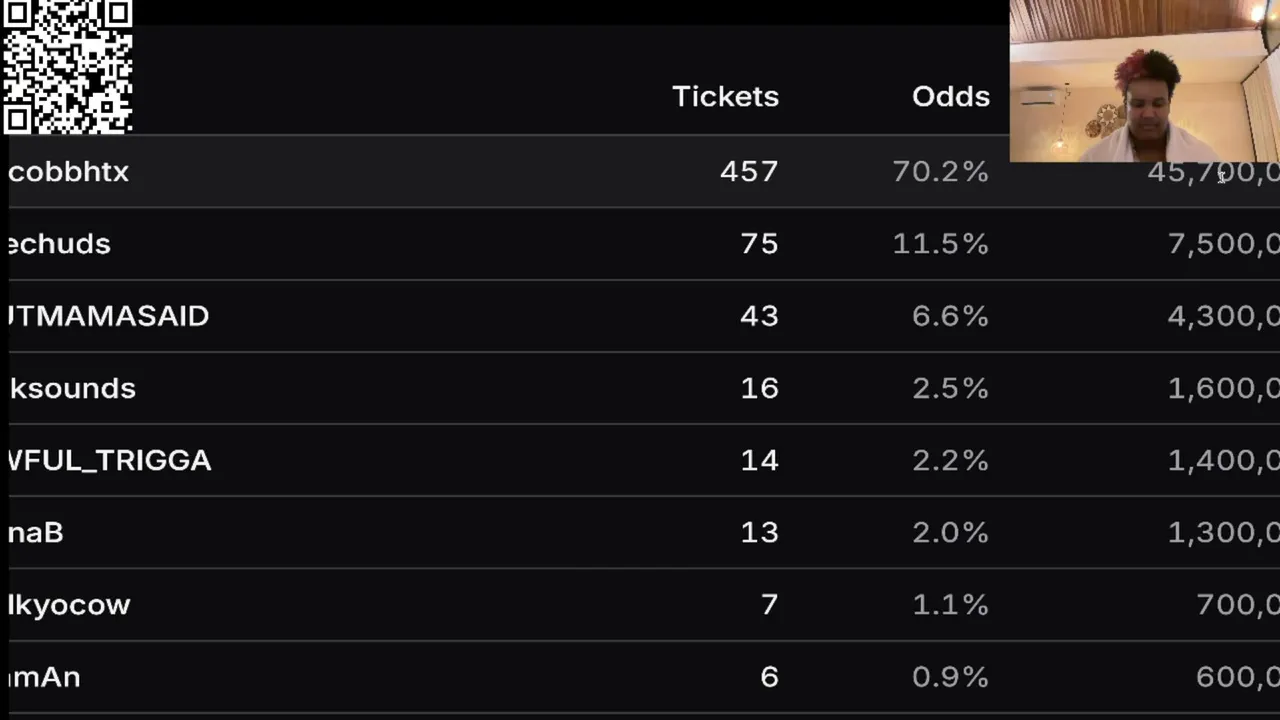The image size is (1280, 720).
Task: Click the 457 tickets value
Action: 748,172
